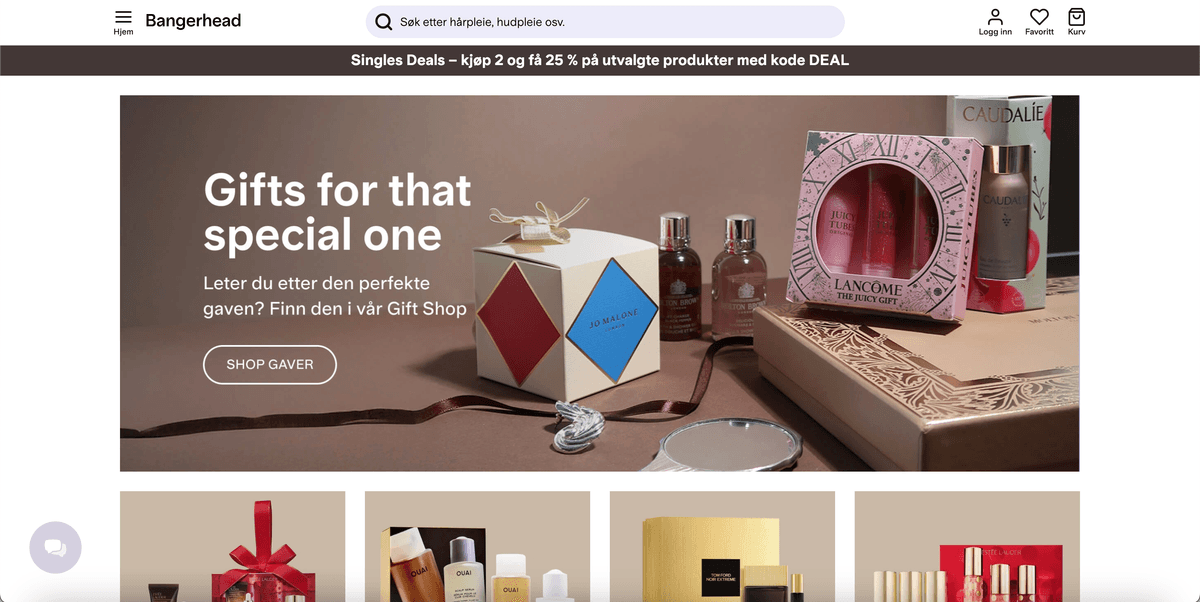Open the red lipstick gift set thumbnail
The image size is (1200, 602).
click(x=967, y=546)
